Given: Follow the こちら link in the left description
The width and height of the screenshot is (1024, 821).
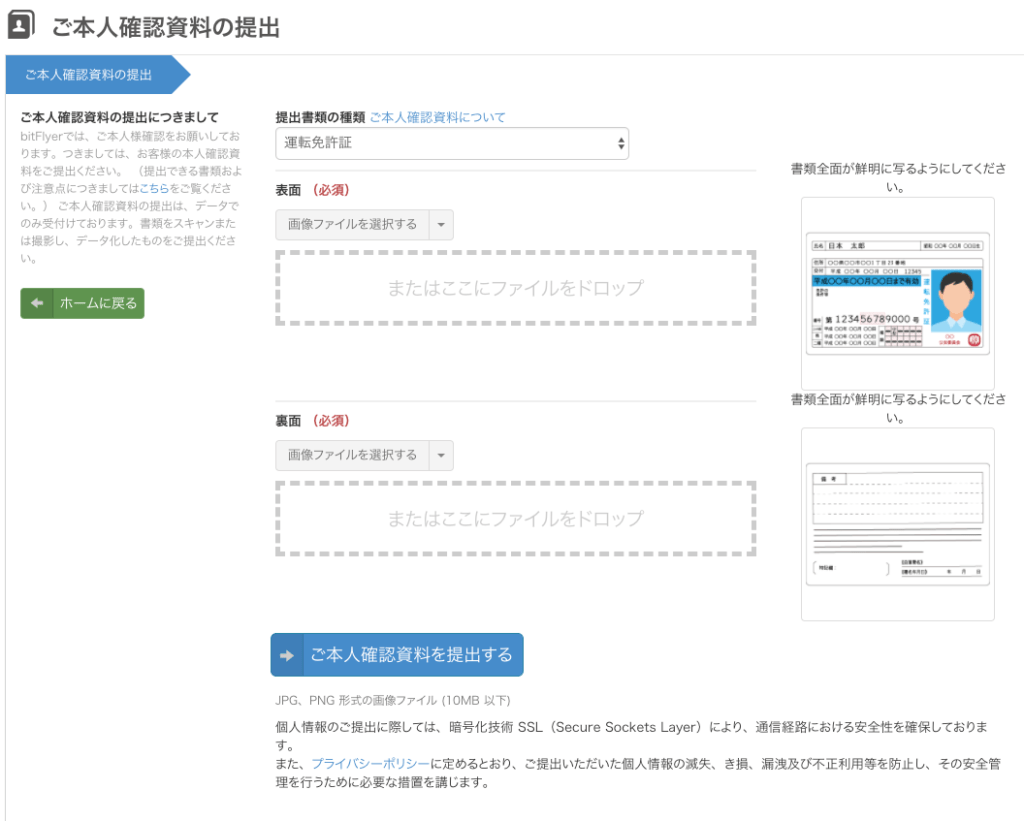Looking at the screenshot, I should click(x=152, y=188).
